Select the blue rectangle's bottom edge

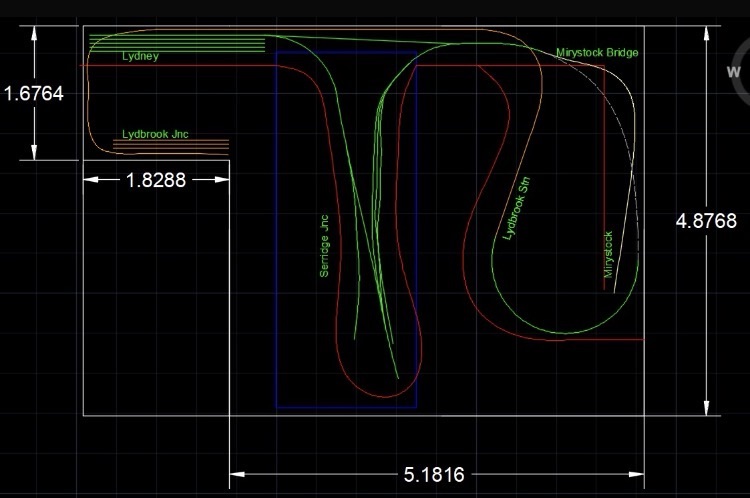tap(346, 407)
